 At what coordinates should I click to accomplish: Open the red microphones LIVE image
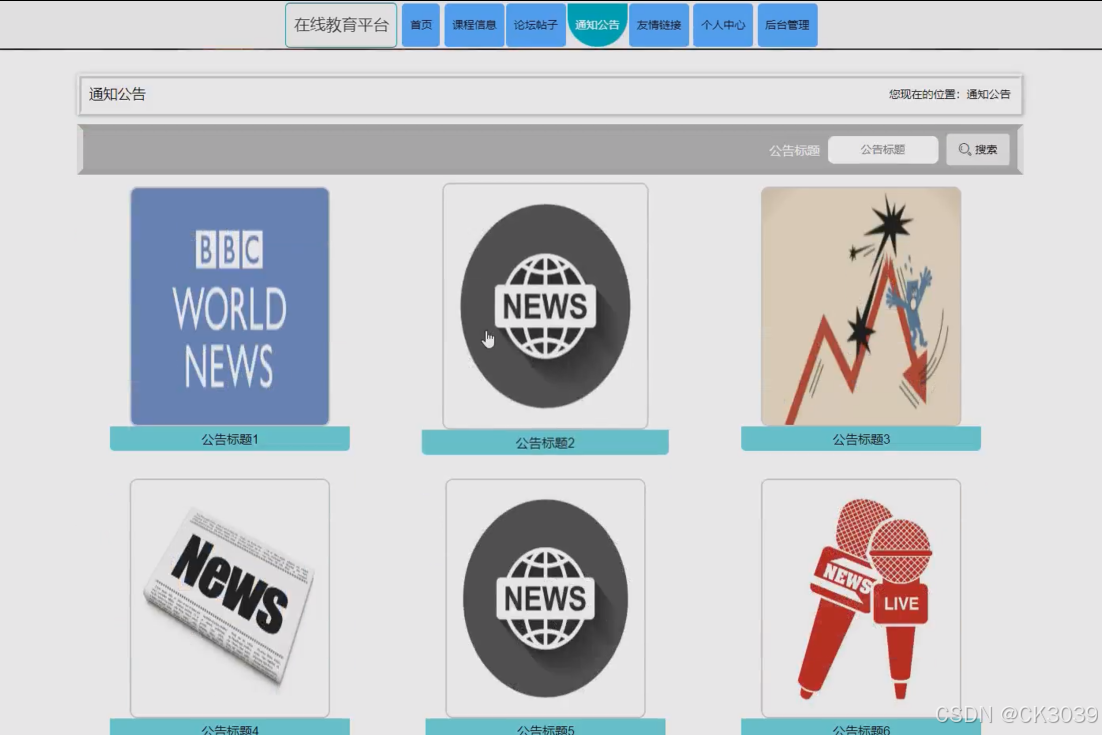pyautogui.click(x=861, y=598)
